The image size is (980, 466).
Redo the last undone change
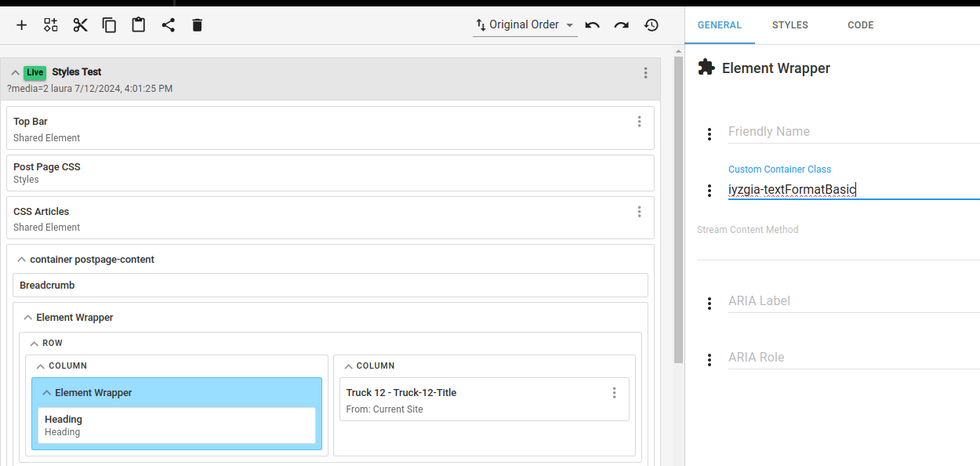[622, 25]
